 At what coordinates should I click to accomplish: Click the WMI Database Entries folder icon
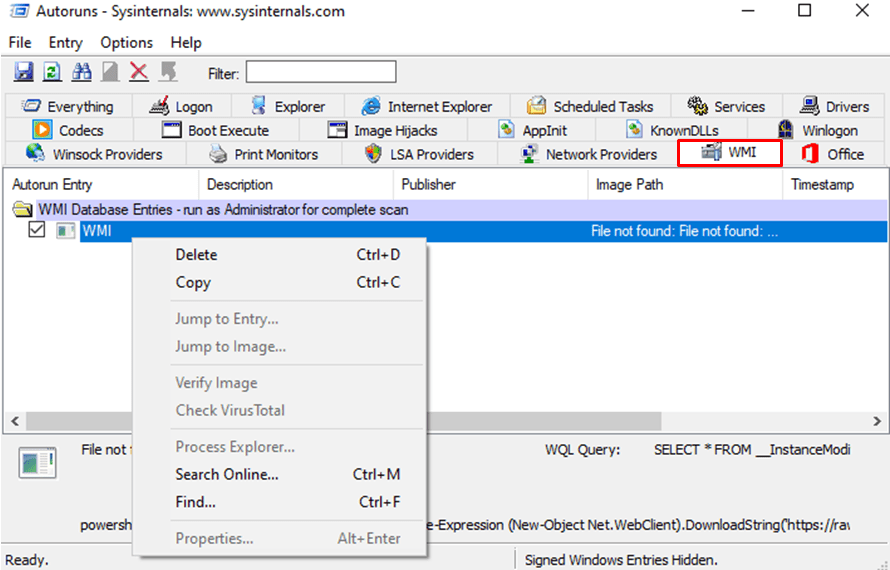23,210
